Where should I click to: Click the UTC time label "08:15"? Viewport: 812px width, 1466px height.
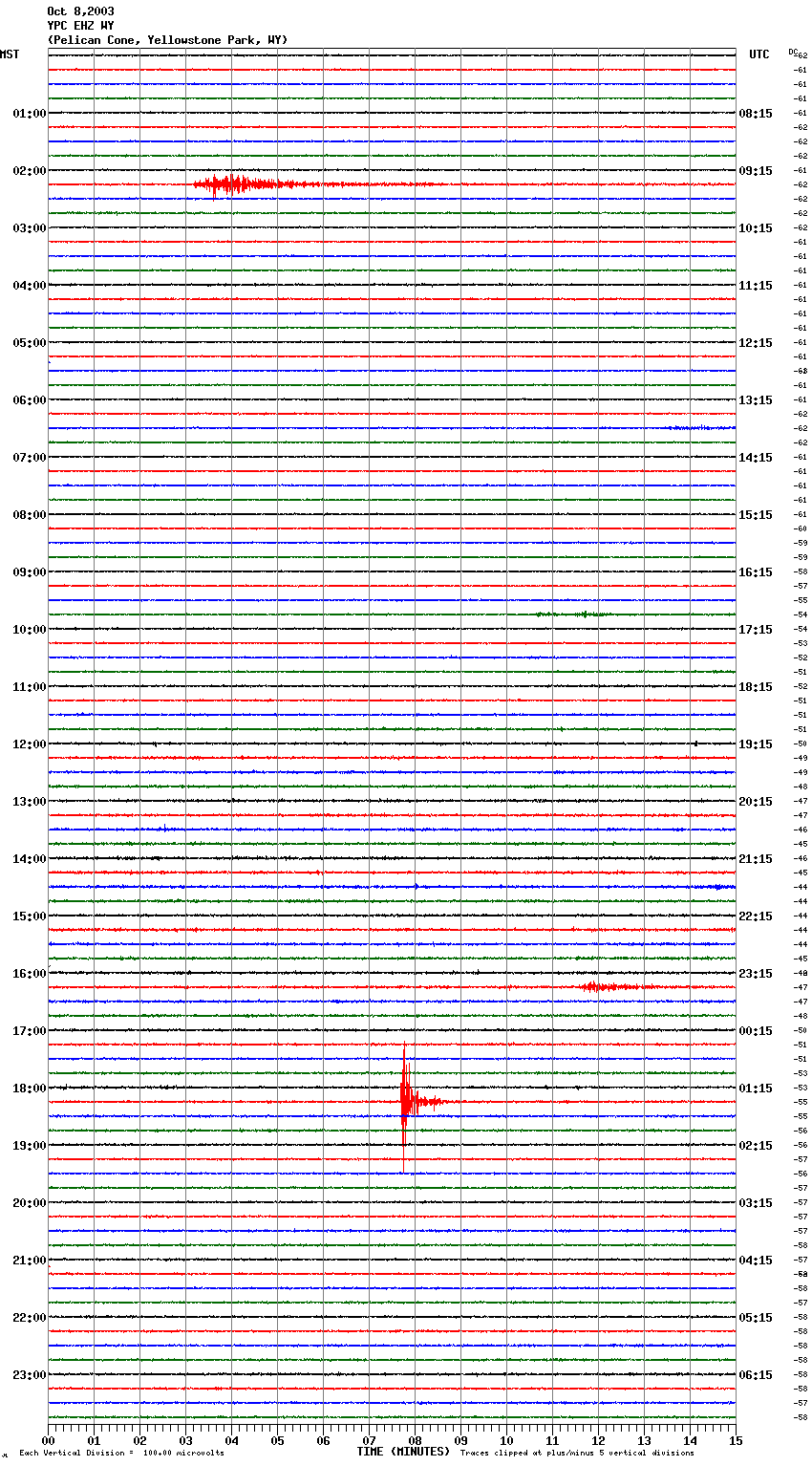point(756,114)
